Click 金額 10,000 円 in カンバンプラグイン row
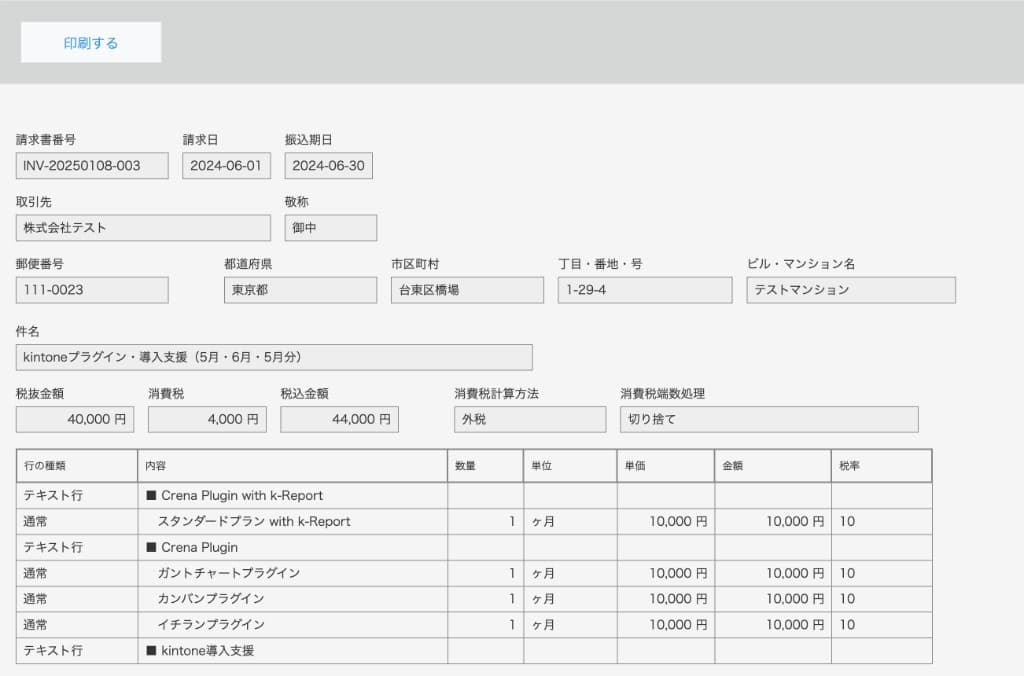Viewport: 1024px width, 676px height. [x=773, y=599]
